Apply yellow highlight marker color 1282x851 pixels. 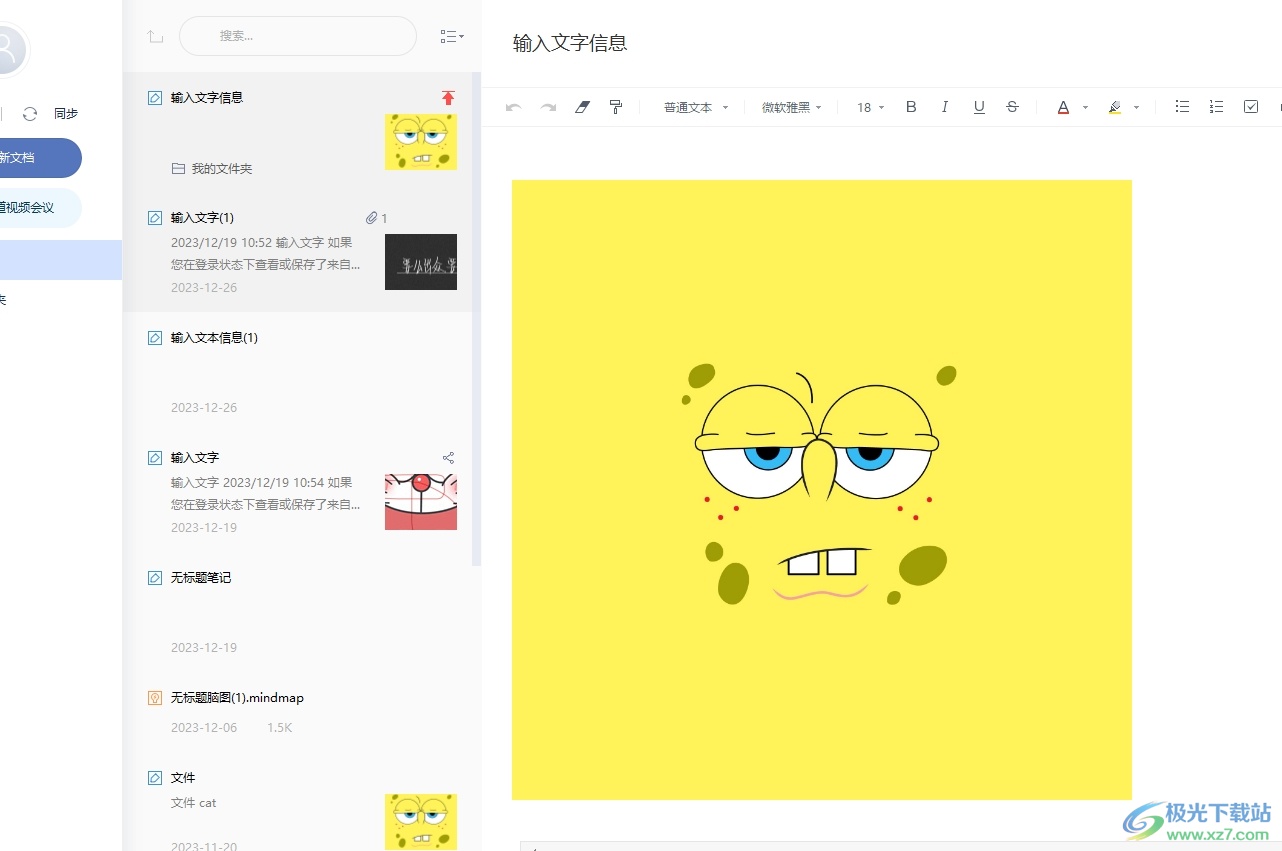click(x=1115, y=107)
